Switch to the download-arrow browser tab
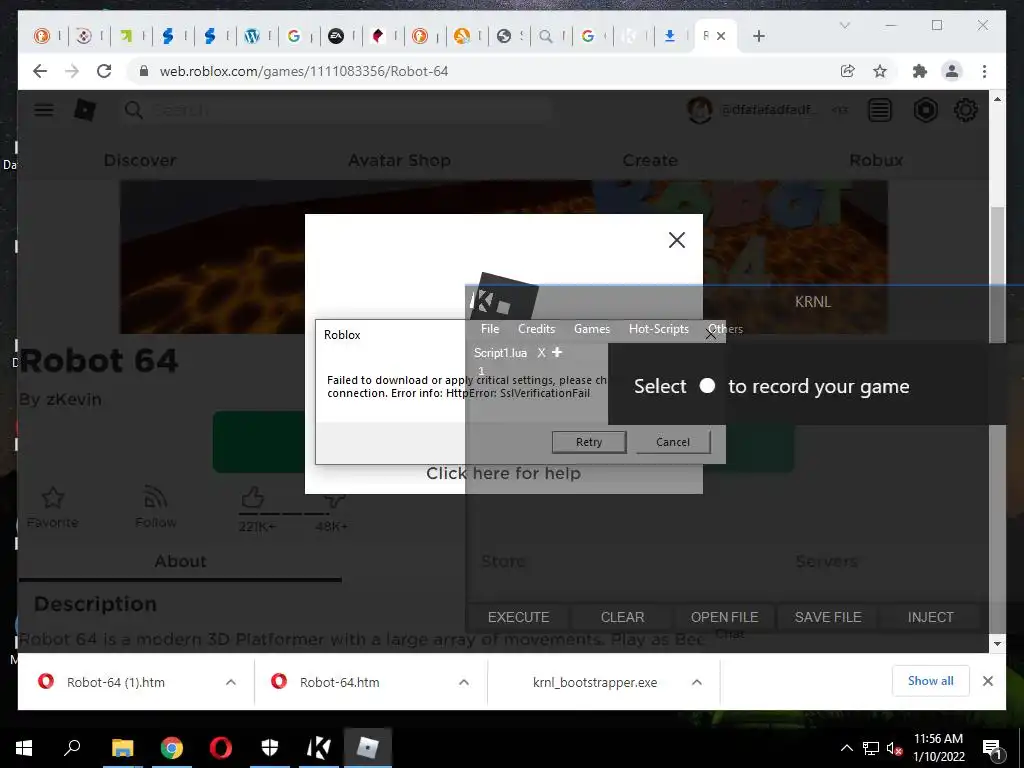The image size is (1024, 768). pyautogui.click(x=669, y=36)
